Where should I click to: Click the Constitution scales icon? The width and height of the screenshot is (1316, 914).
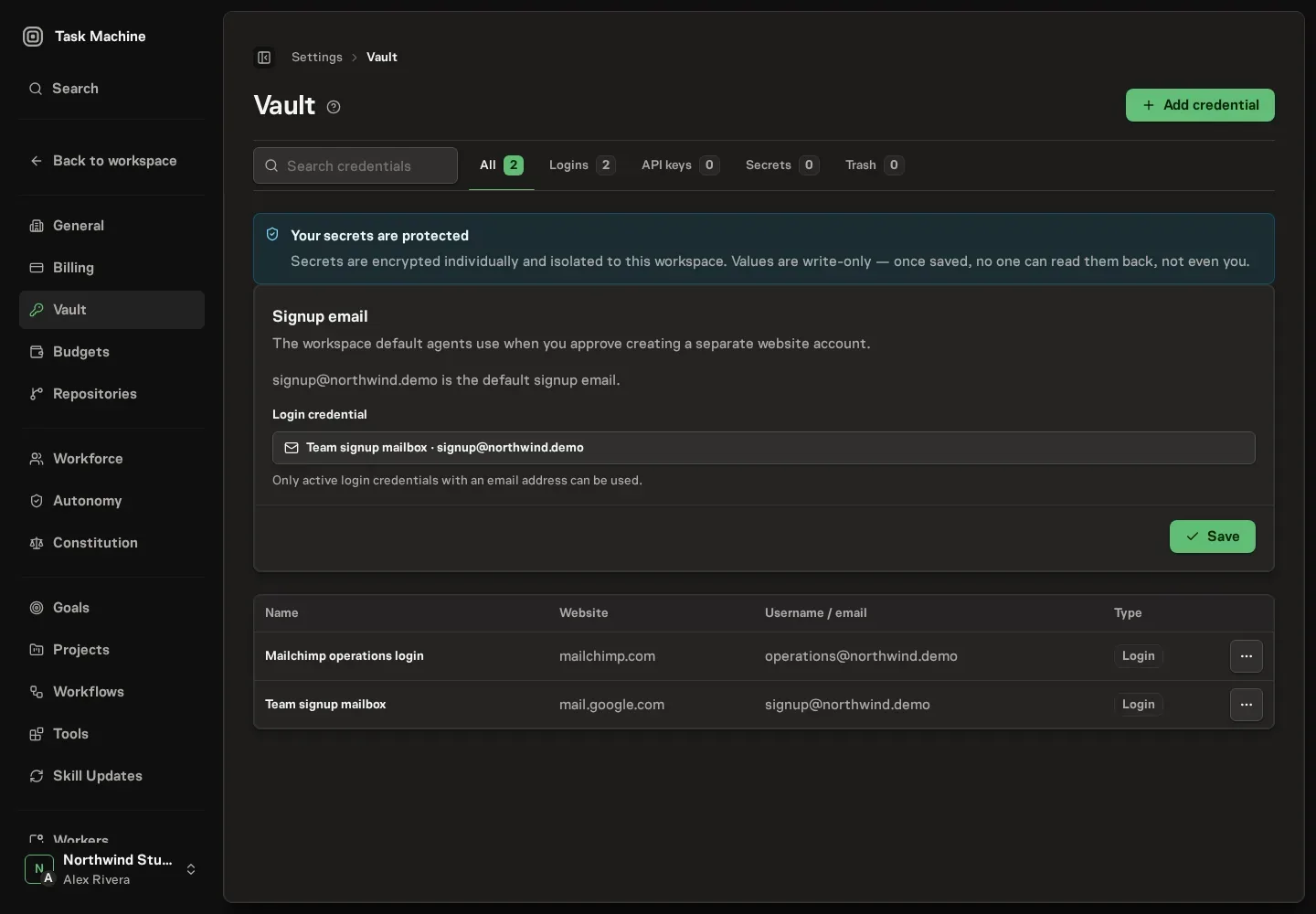pos(37,543)
